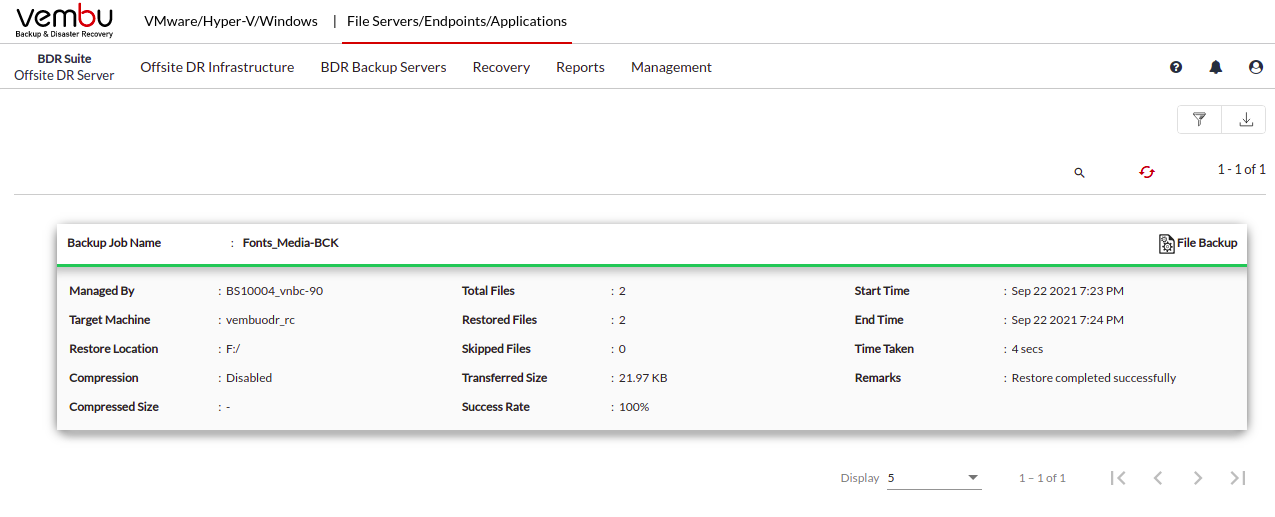Open the Reports menu

pos(580,67)
